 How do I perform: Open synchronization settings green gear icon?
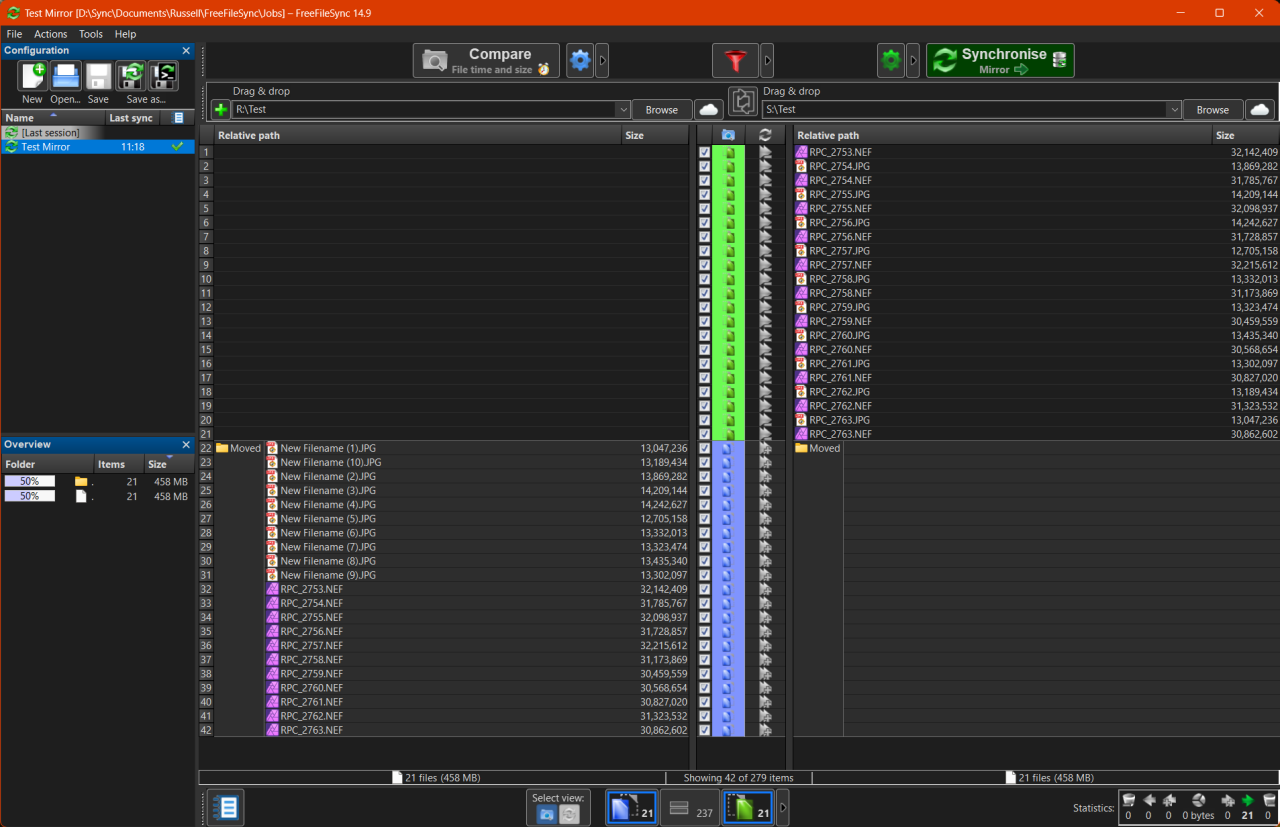pos(890,60)
